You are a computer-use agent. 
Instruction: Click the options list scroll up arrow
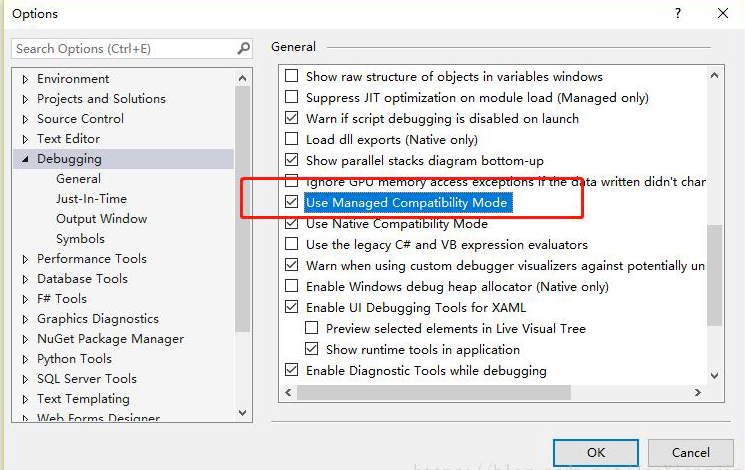[714, 75]
